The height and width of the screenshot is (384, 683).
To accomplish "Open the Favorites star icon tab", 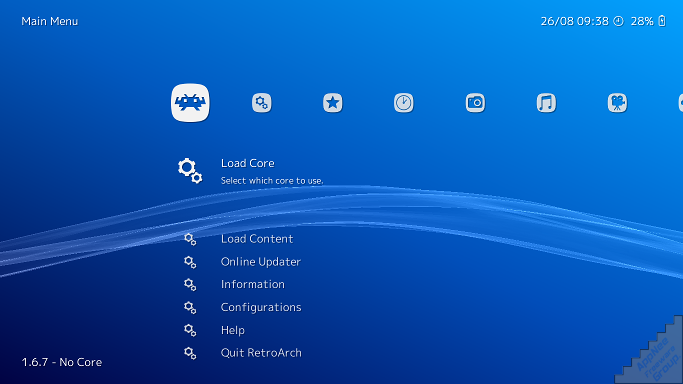I will point(332,103).
